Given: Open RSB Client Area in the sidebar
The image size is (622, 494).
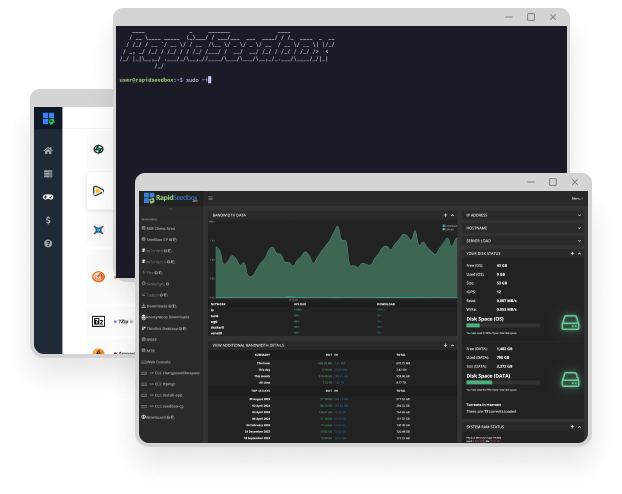Looking at the screenshot, I should [160, 228].
